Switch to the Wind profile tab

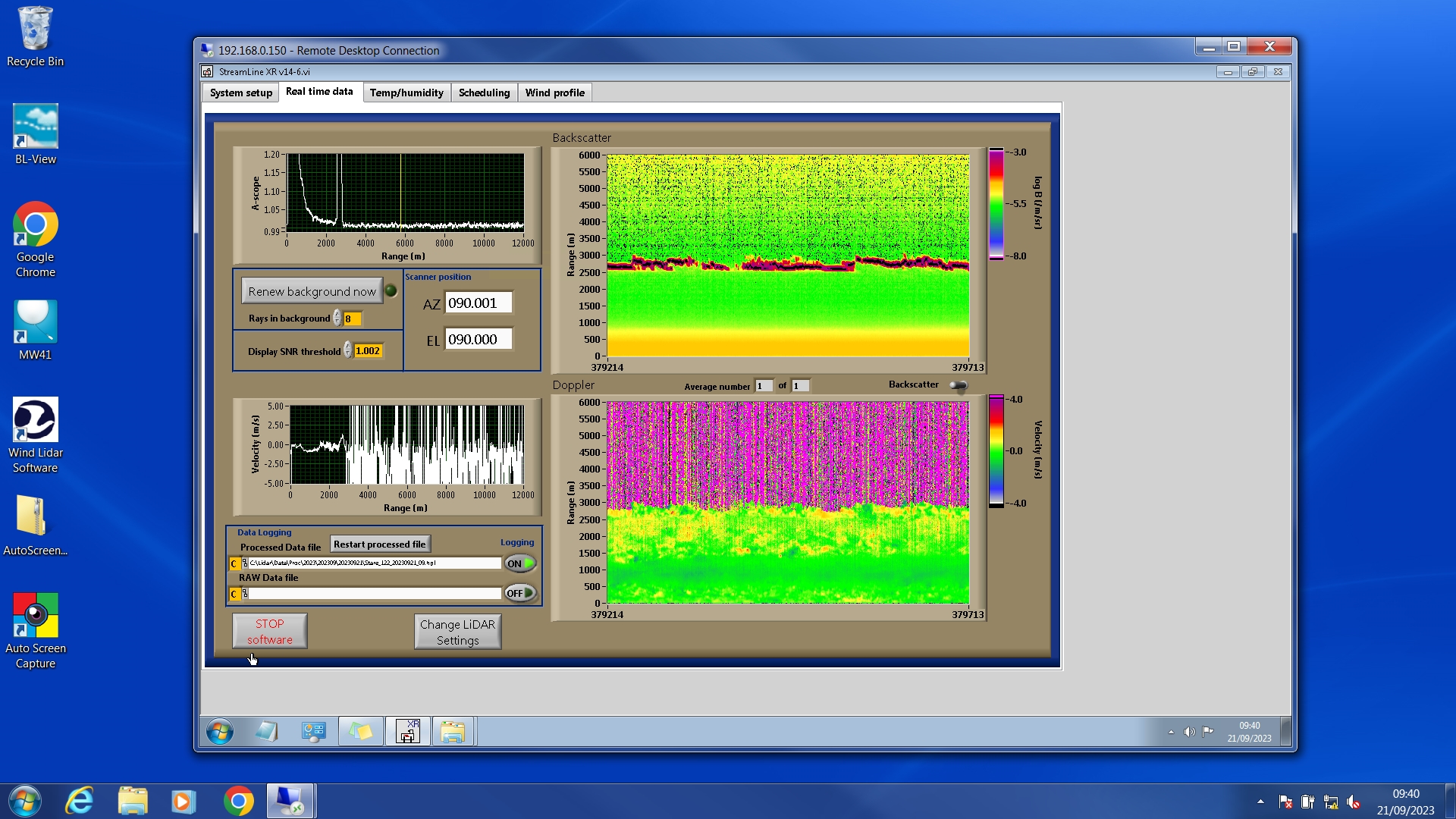tap(554, 93)
